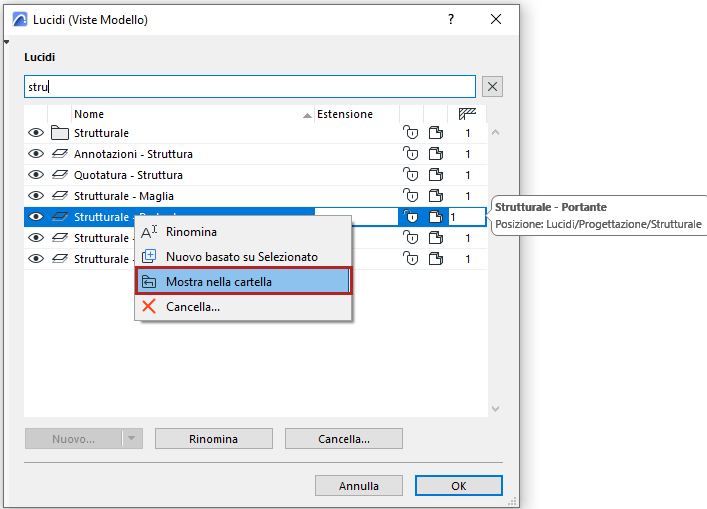
Task: Select Nuovo basato su Selezionato menu entry
Action: pos(241,257)
